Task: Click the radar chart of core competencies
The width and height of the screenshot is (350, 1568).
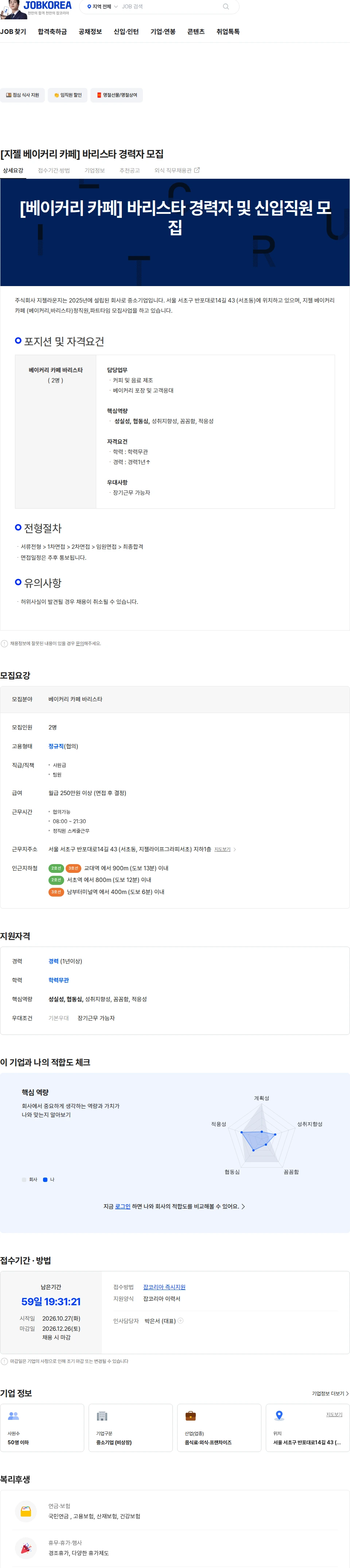Action: point(262,1135)
